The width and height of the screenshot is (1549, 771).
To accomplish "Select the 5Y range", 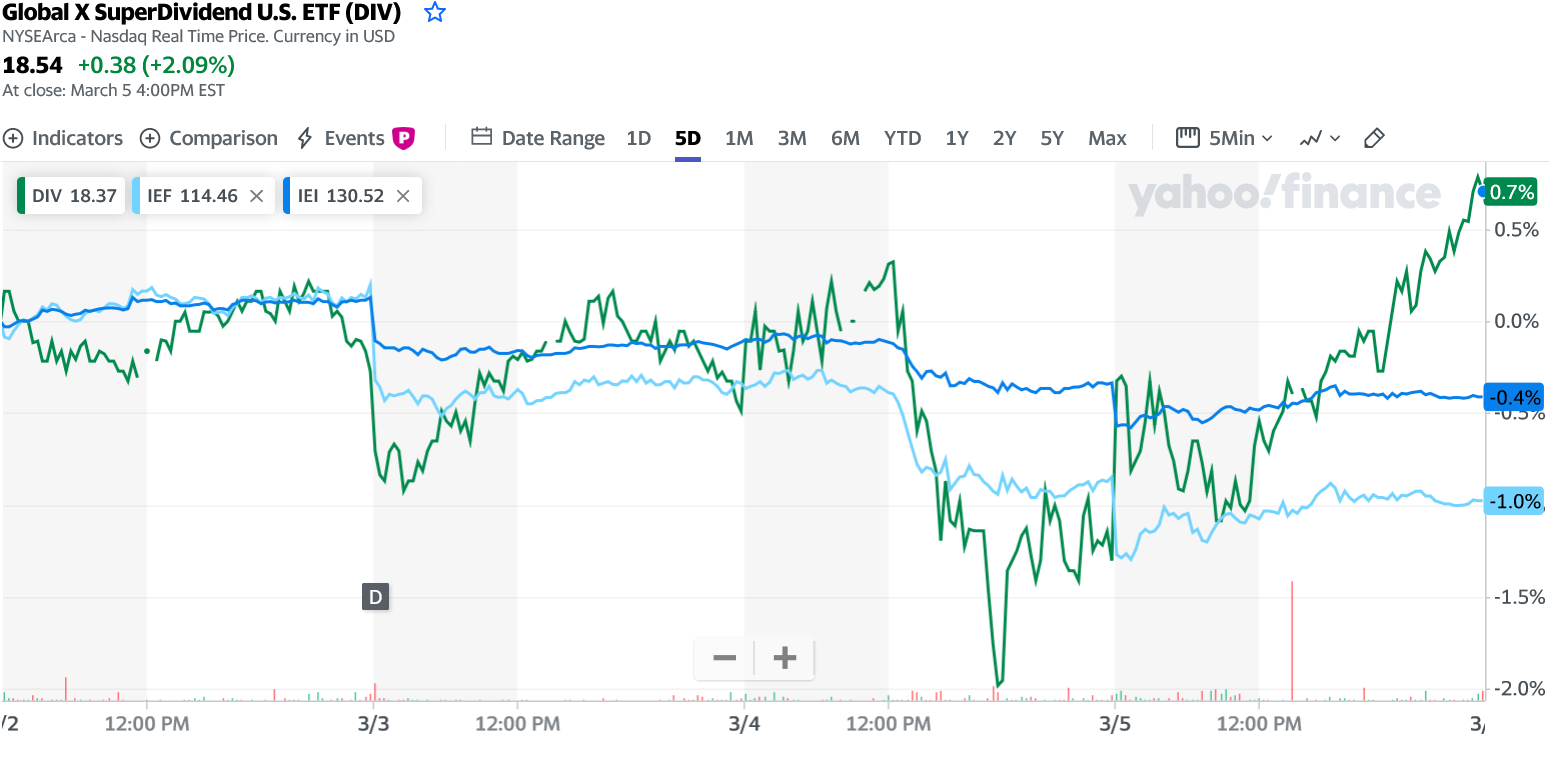I will pos(1052,138).
